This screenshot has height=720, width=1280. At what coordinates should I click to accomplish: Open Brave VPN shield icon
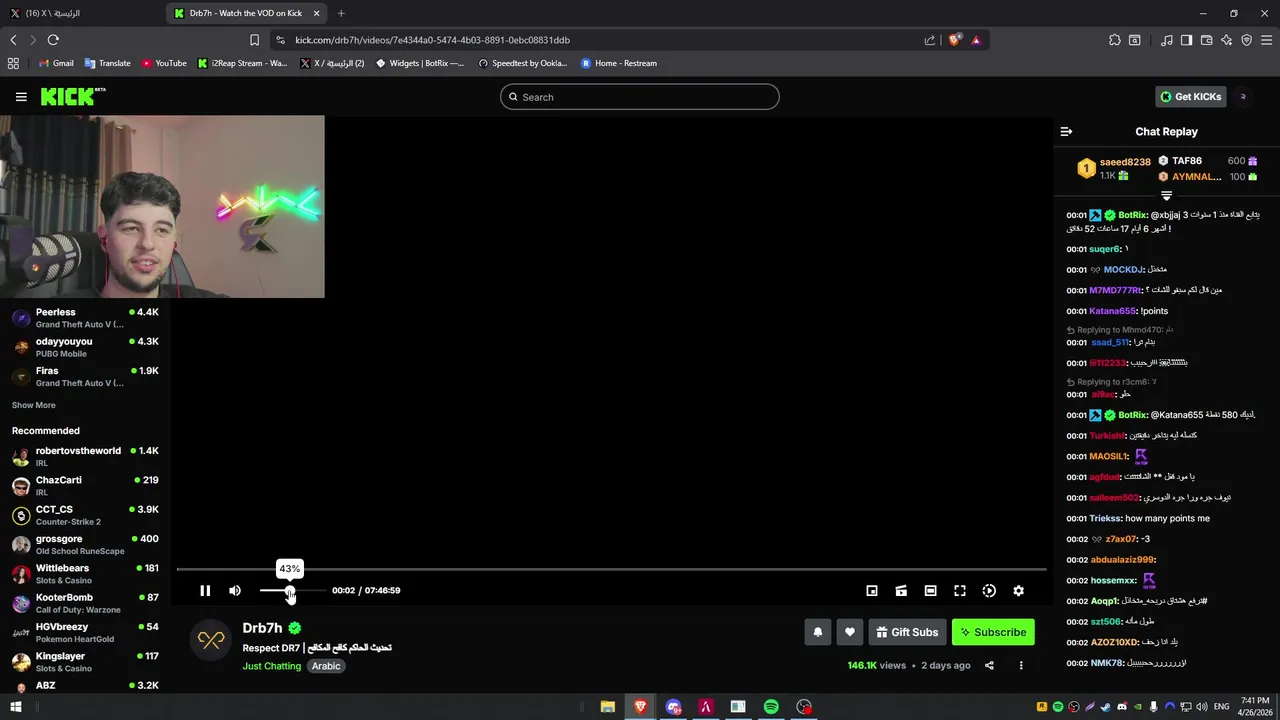(1247, 40)
